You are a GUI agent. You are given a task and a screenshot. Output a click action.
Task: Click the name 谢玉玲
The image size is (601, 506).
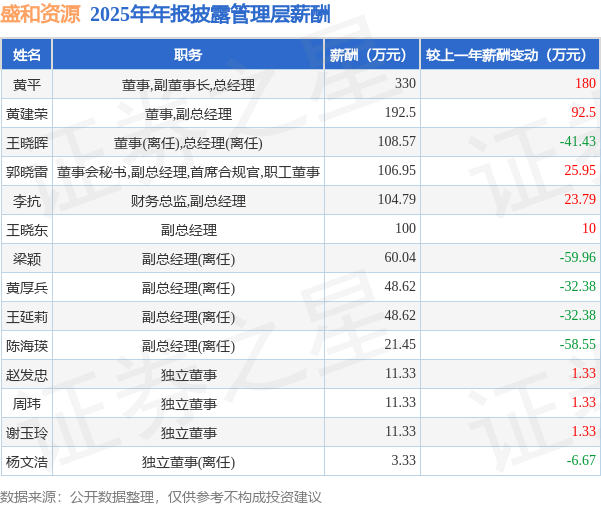26,433
